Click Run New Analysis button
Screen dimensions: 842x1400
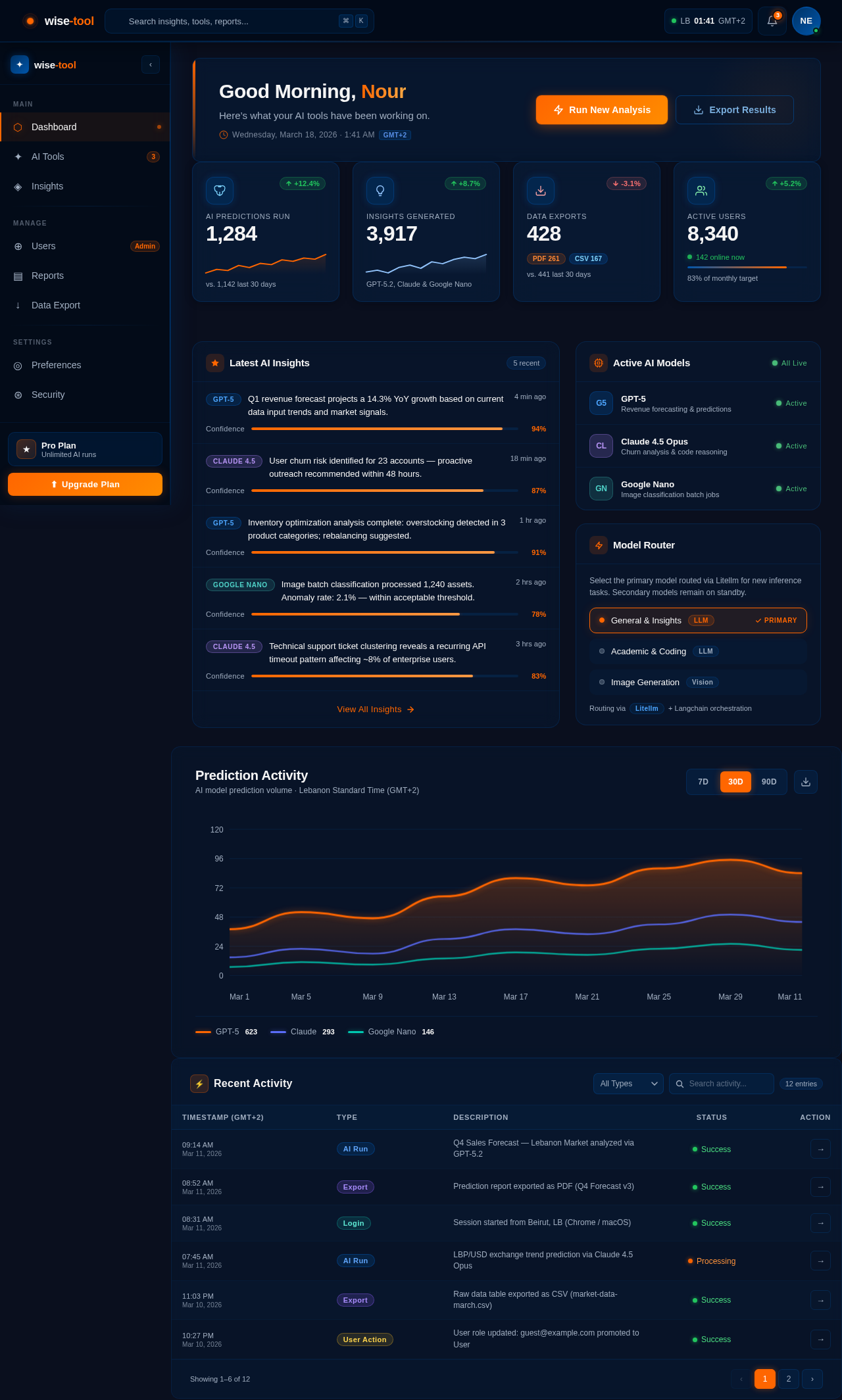pyautogui.click(x=602, y=110)
